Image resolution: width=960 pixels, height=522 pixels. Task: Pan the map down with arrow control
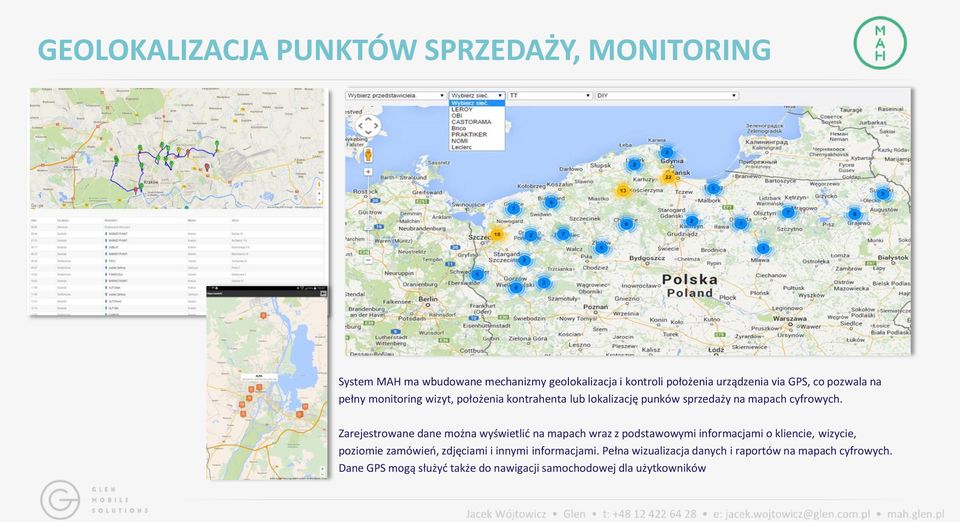point(369,134)
